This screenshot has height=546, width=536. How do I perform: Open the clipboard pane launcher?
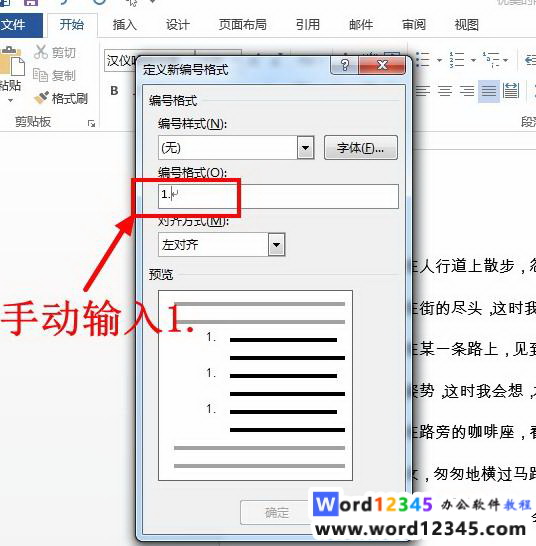click(92, 123)
